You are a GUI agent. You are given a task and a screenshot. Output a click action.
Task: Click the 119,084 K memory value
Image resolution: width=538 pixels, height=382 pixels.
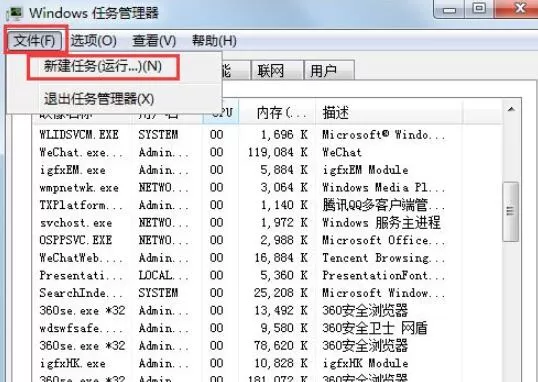click(278, 152)
